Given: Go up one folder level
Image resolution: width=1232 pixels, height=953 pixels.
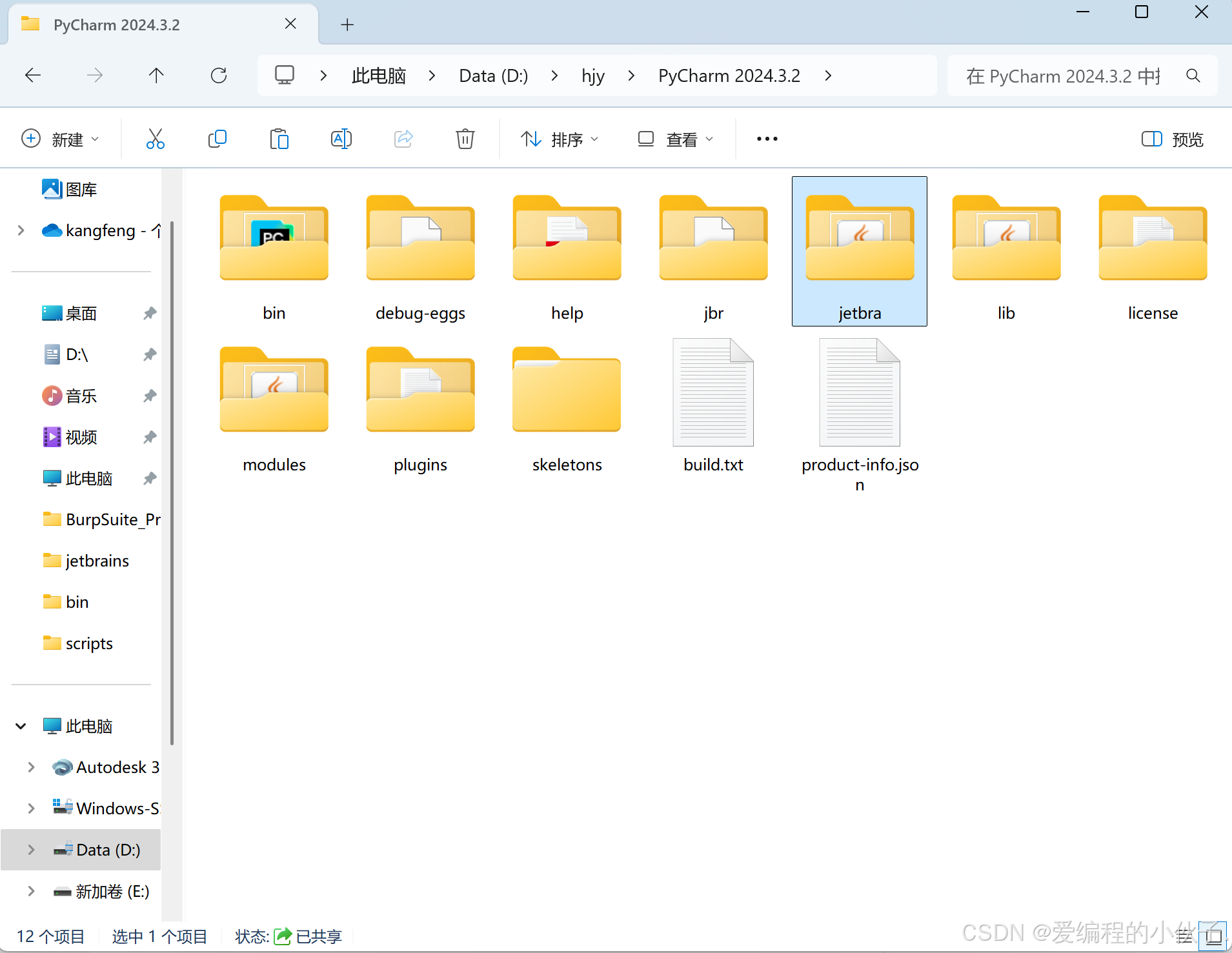Looking at the screenshot, I should (156, 75).
